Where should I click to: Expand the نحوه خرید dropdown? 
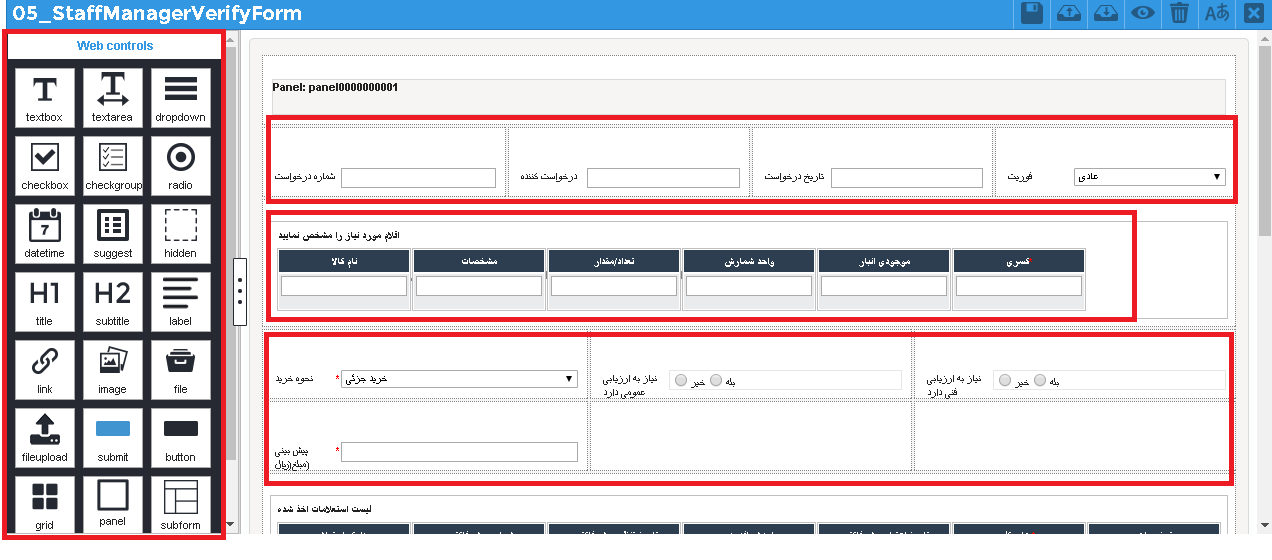click(459, 379)
